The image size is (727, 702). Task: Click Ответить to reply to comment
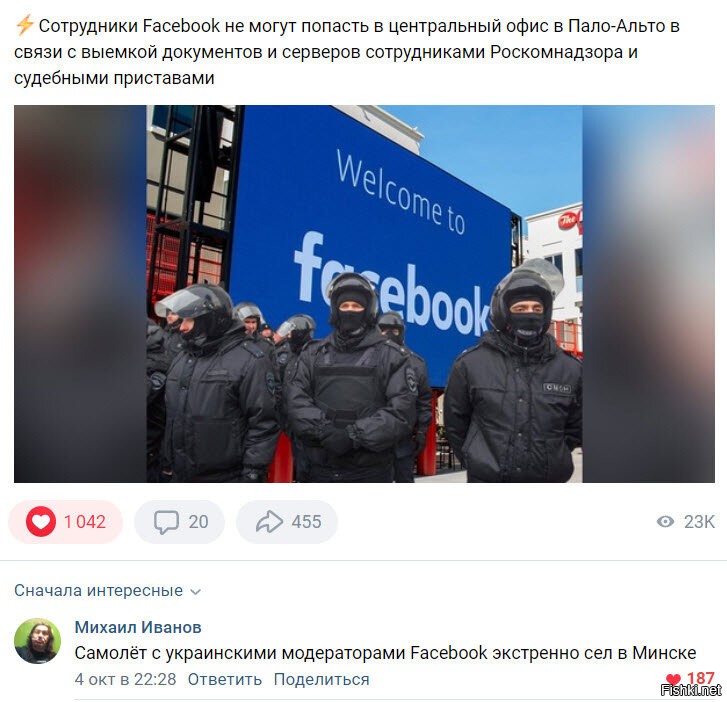[225, 679]
